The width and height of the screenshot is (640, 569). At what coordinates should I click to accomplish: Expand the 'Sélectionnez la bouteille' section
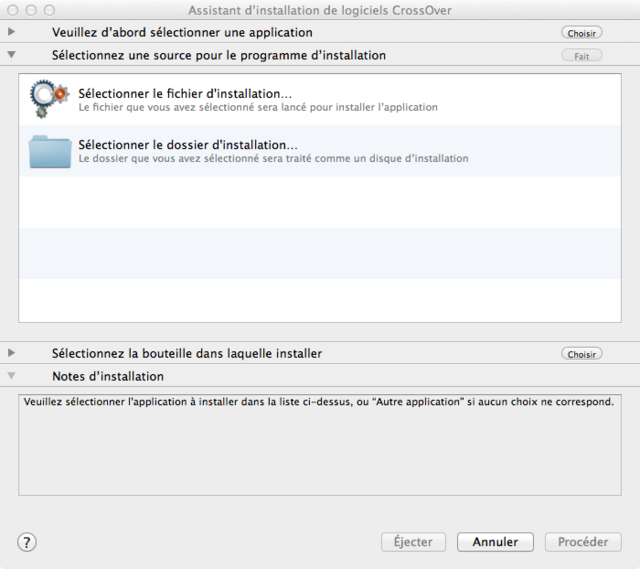(x=11, y=353)
